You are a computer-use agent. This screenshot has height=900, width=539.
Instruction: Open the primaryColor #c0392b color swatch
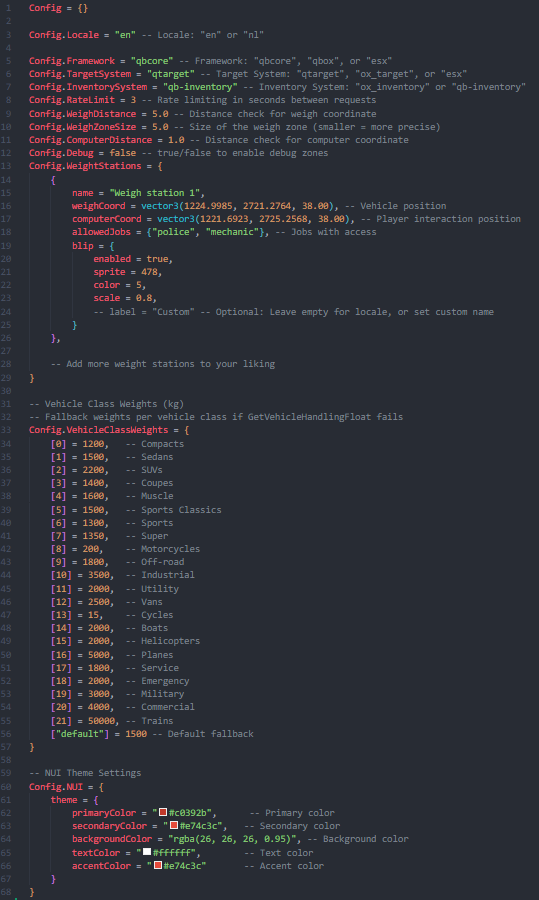163,812
